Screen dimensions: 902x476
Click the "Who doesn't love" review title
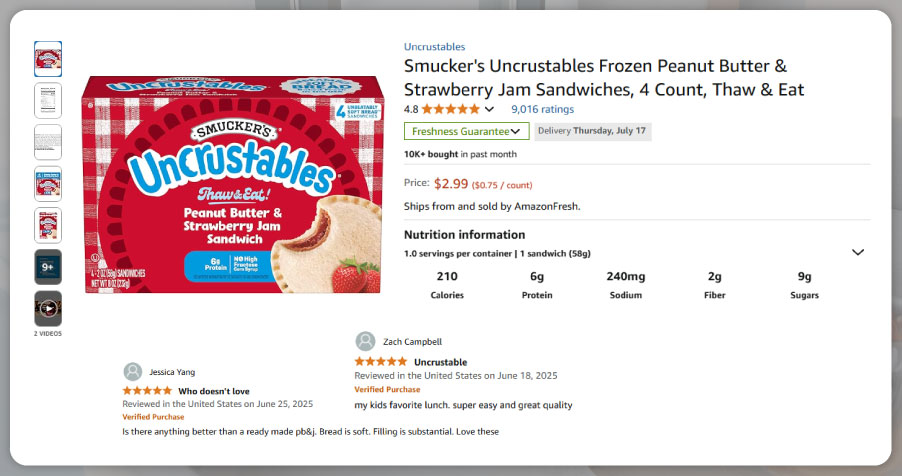pyautogui.click(x=214, y=390)
